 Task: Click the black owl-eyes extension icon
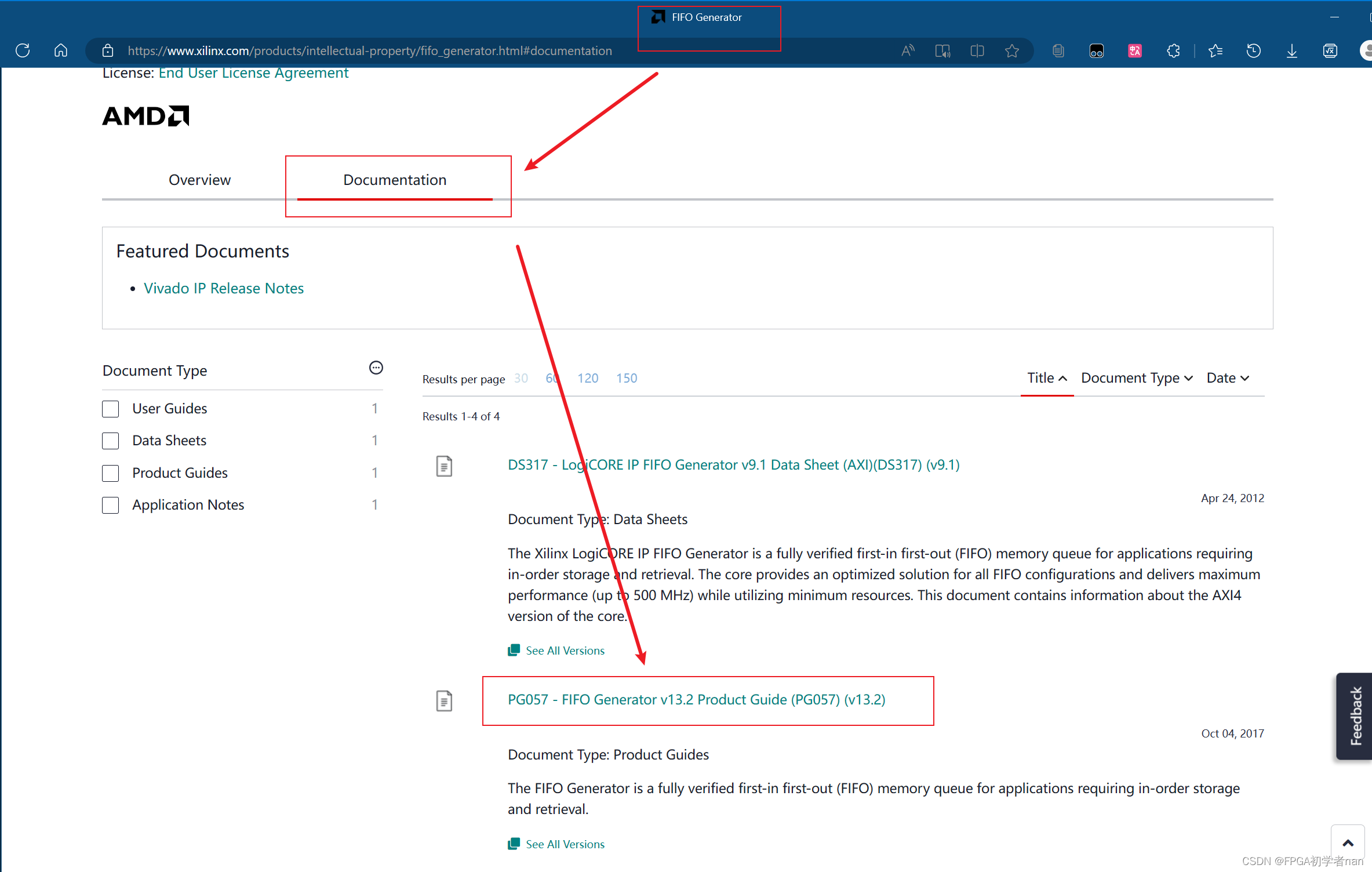(1097, 51)
